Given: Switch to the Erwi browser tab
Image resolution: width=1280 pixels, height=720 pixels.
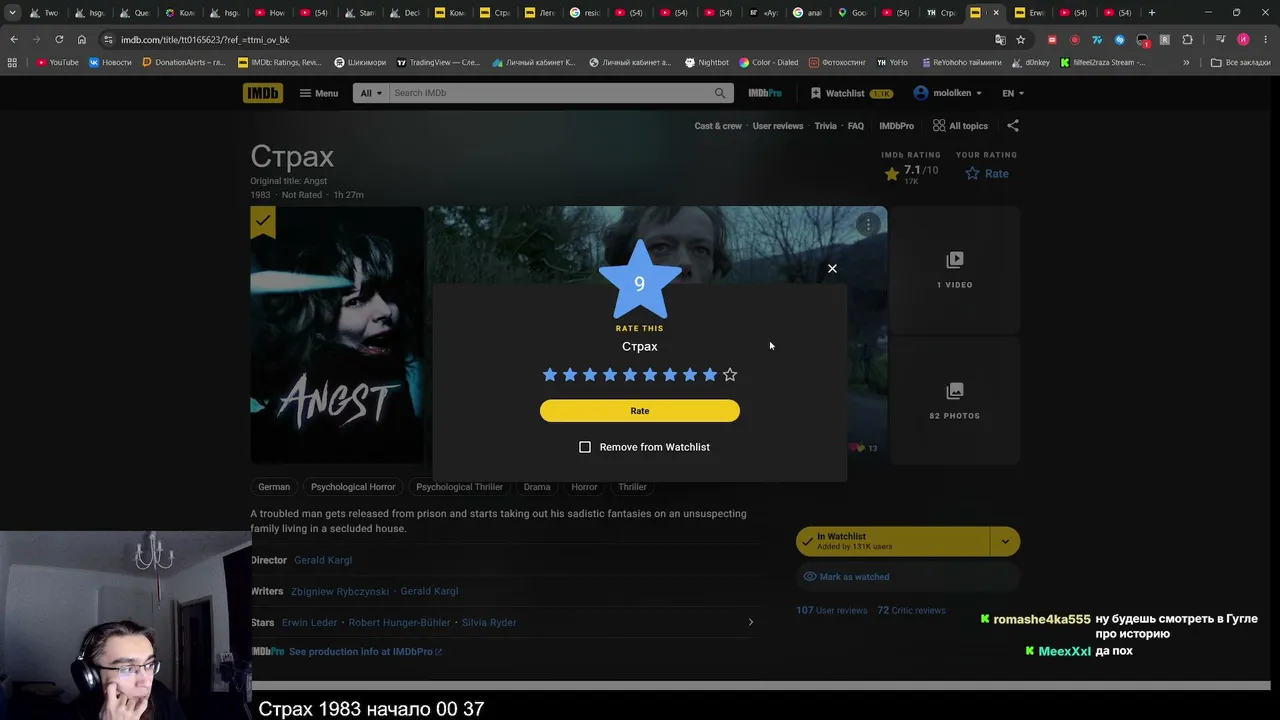Looking at the screenshot, I should point(1030,13).
